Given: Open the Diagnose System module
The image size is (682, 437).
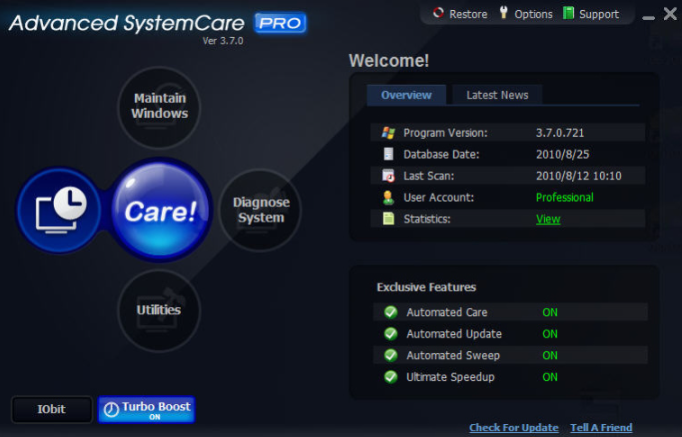Looking at the screenshot, I should pyautogui.click(x=261, y=210).
